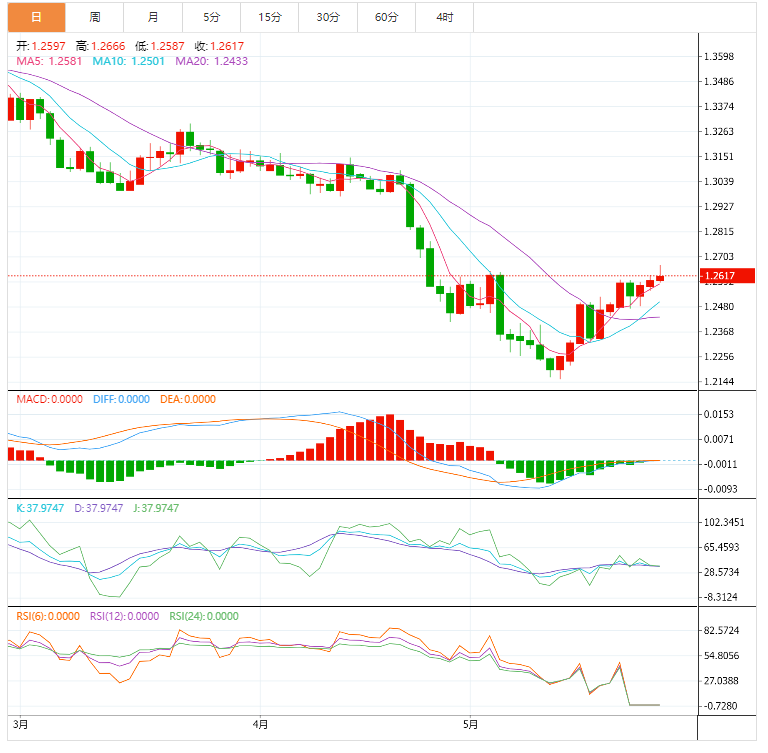768x753 pixels.
Task: Click the 102.3451 KDJ axis value
Action: (724, 523)
